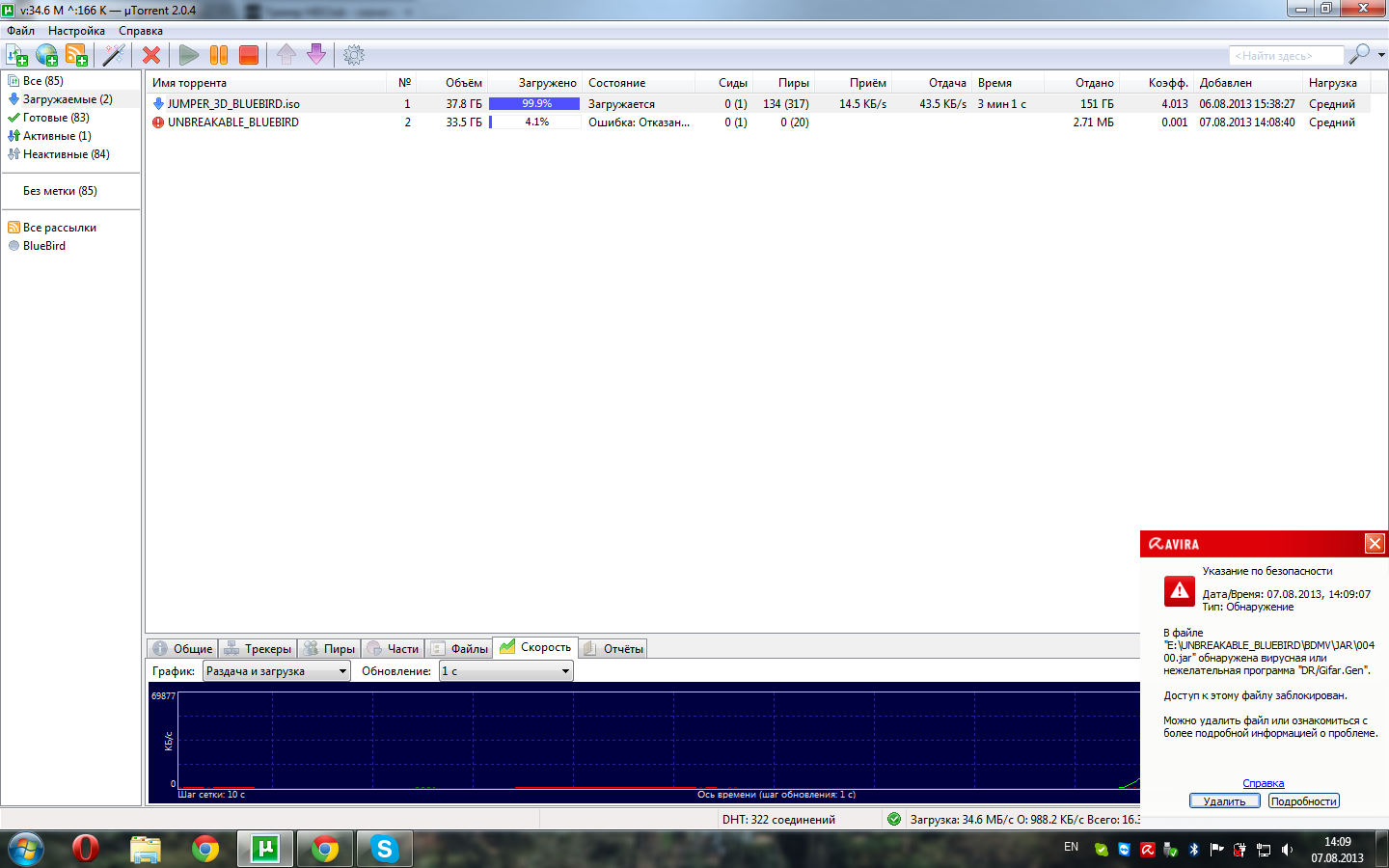Sort by Загружено column header
1389x868 pixels.
[535, 83]
